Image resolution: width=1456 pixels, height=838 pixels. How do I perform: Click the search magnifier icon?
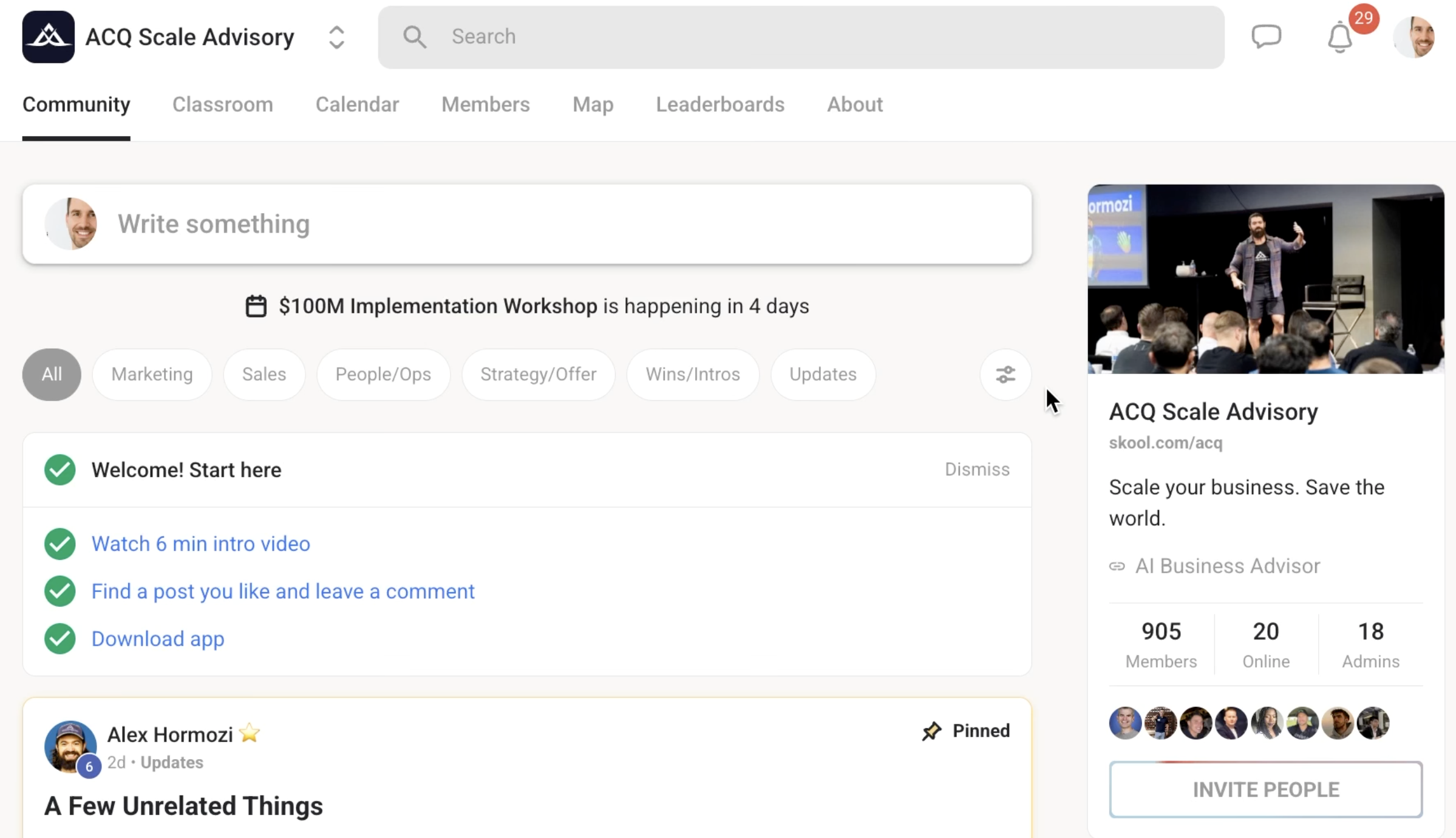(415, 37)
